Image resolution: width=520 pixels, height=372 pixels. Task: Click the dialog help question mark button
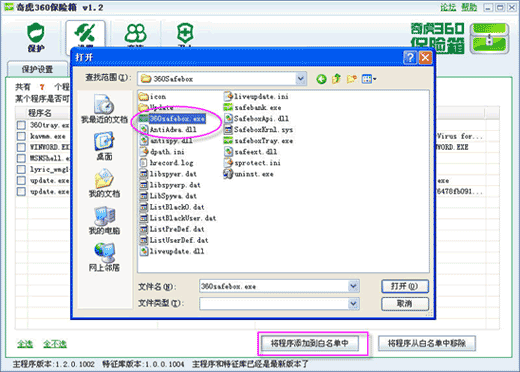click(x=410, y=58)
